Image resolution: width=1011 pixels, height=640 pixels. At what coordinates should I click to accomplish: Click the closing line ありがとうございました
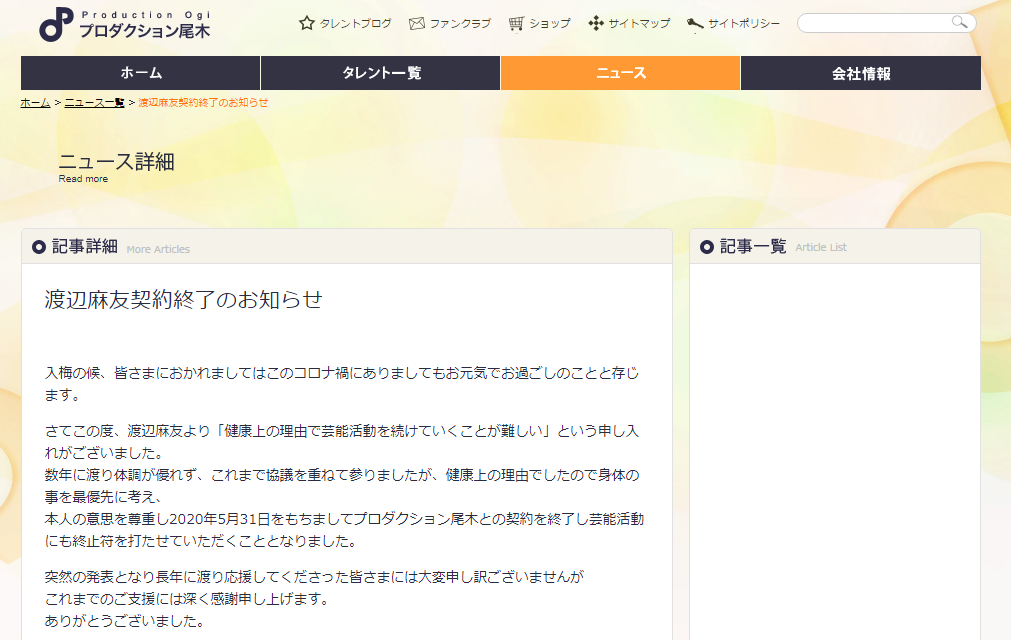125,621
